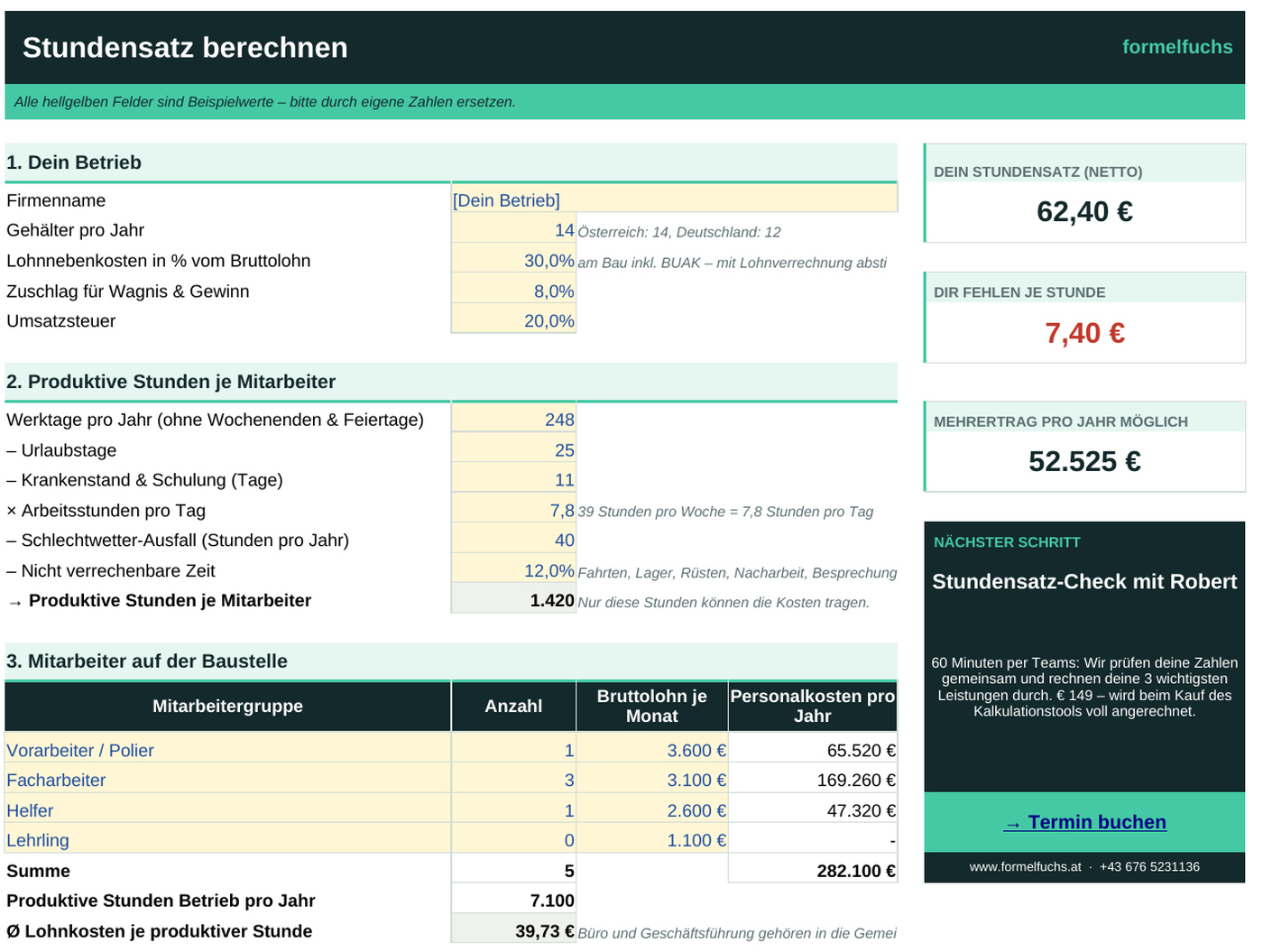Click the Werktage pro Jahr value 248
The height and width of the screenshot is (952, 1263).
click(x=513, y=419)
